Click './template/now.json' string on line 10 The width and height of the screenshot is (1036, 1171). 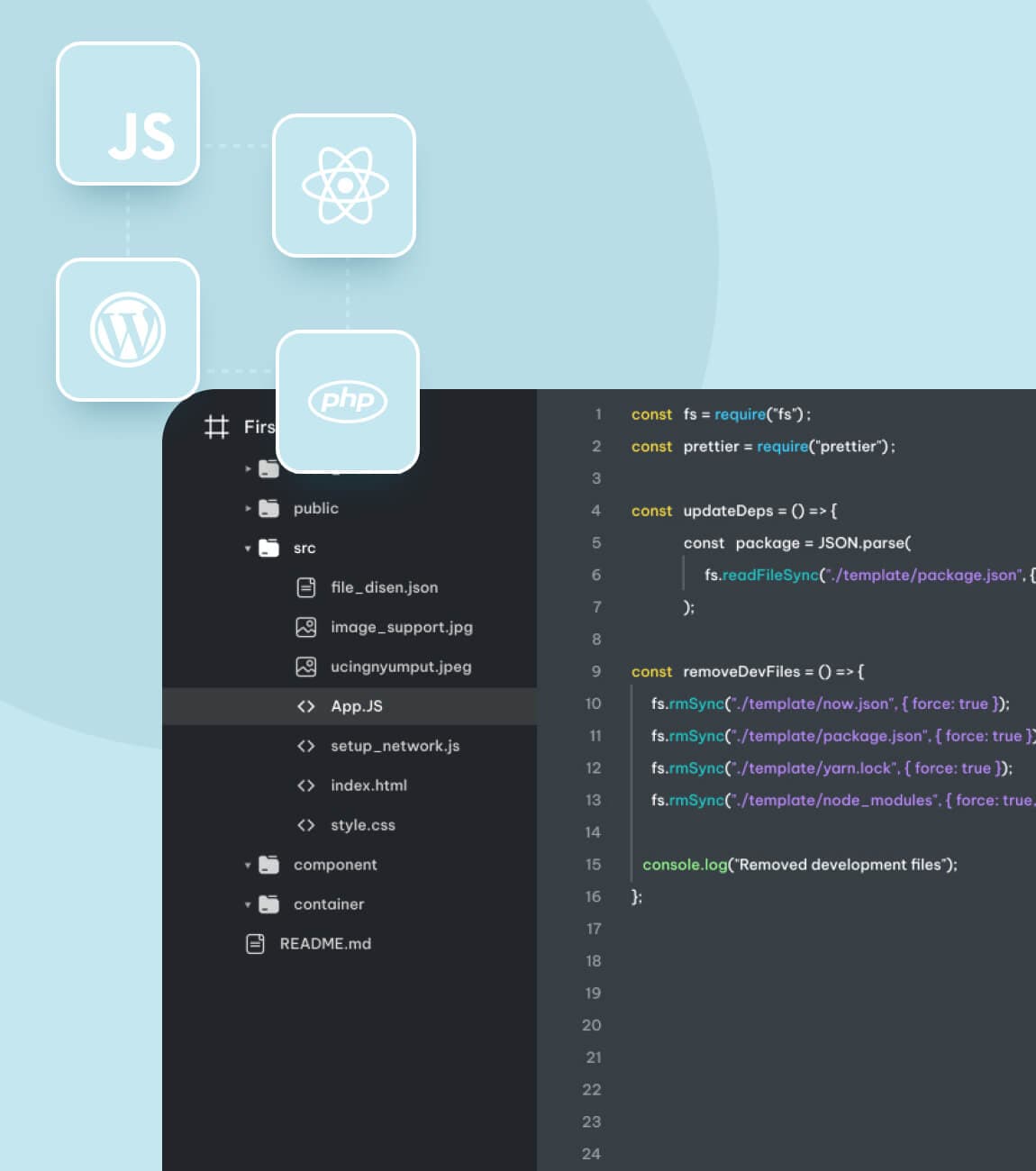[x=813, y=704]
